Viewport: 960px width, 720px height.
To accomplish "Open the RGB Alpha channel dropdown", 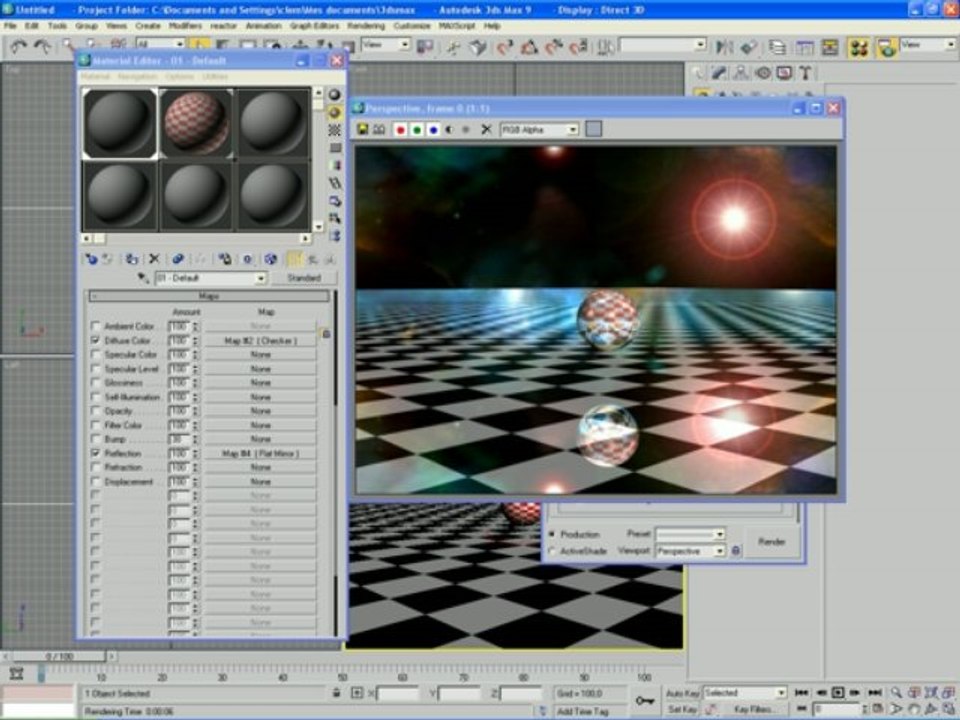I will 539,130.
